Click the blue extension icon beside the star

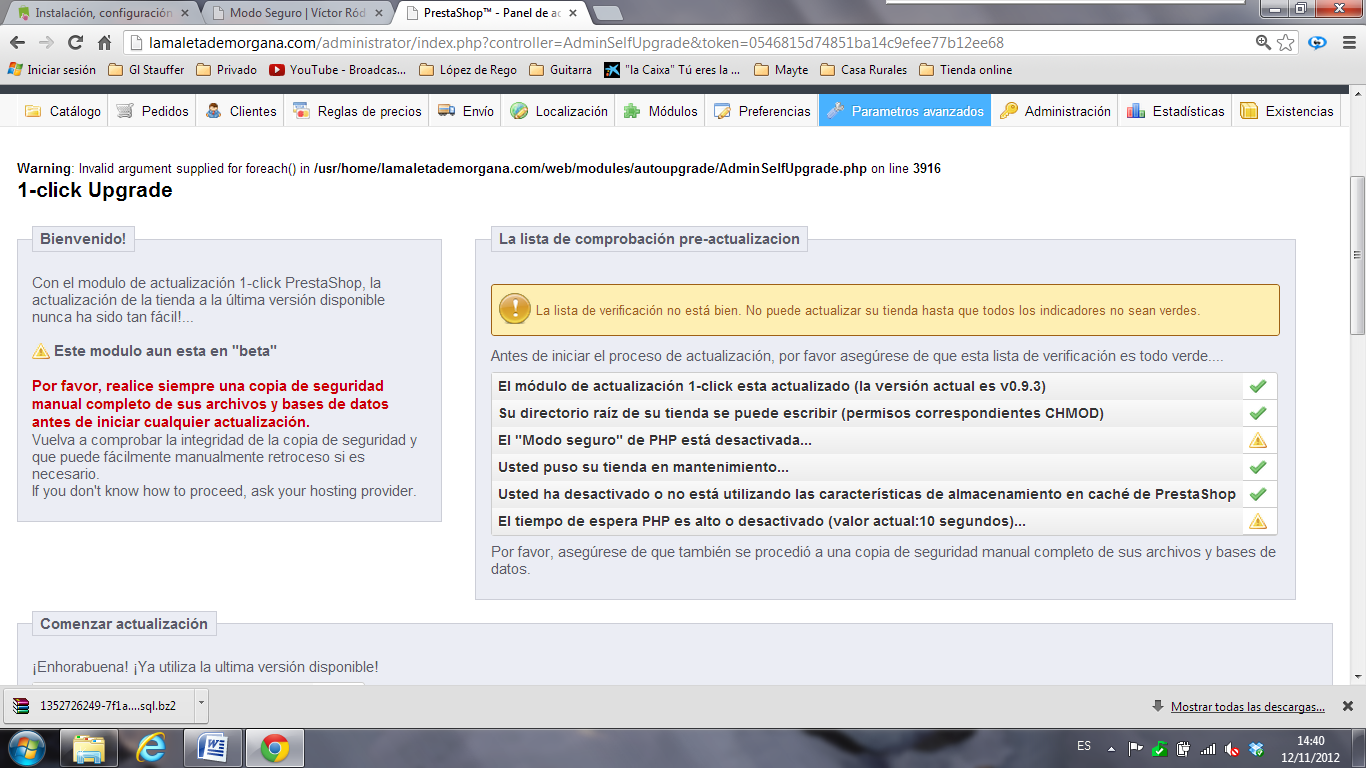(1318, 43)
